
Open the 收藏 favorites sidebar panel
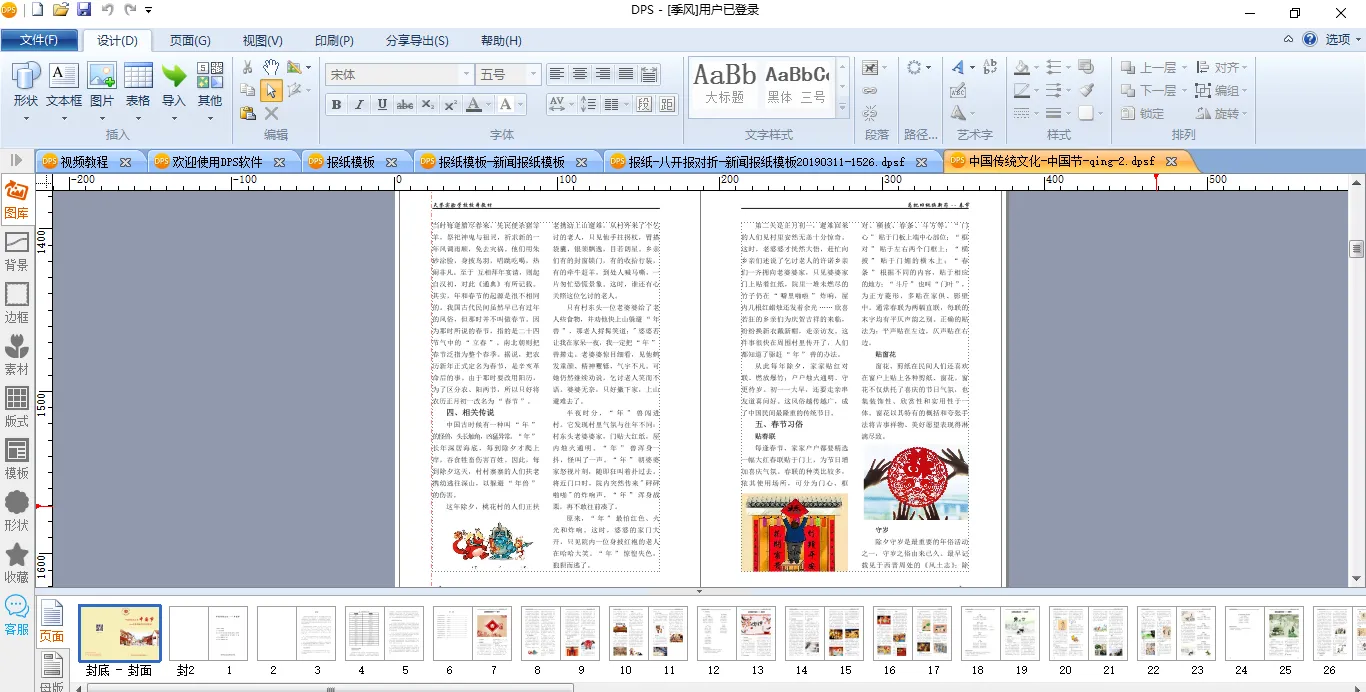tap(17, 563)
